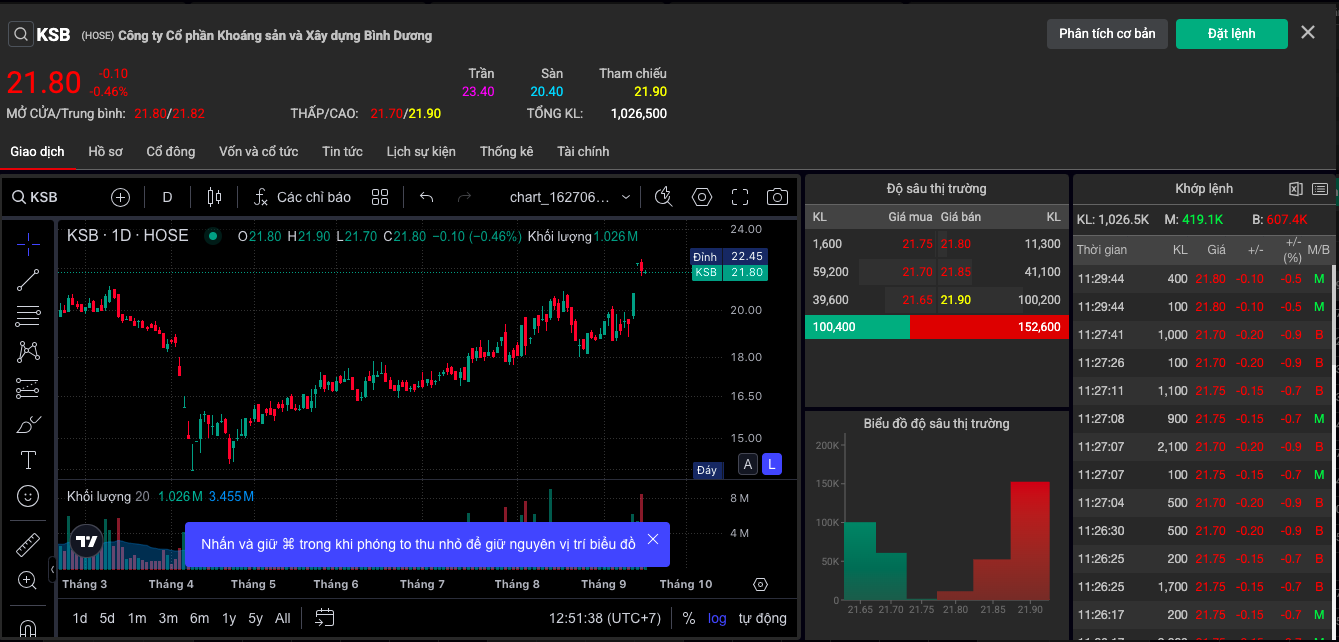1339x642 pixels.
Task: Open chart settings hexagon icon
Action: 702,197
